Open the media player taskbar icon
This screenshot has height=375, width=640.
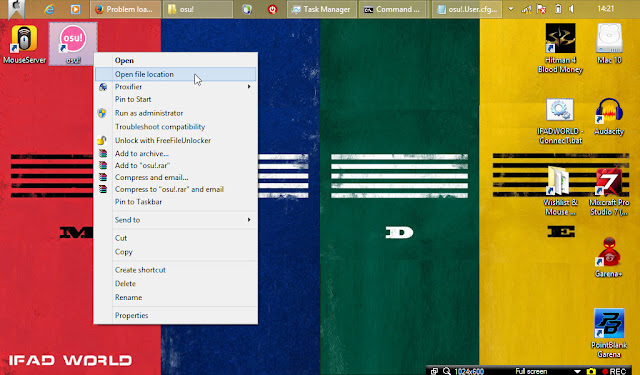coord(76,9)
